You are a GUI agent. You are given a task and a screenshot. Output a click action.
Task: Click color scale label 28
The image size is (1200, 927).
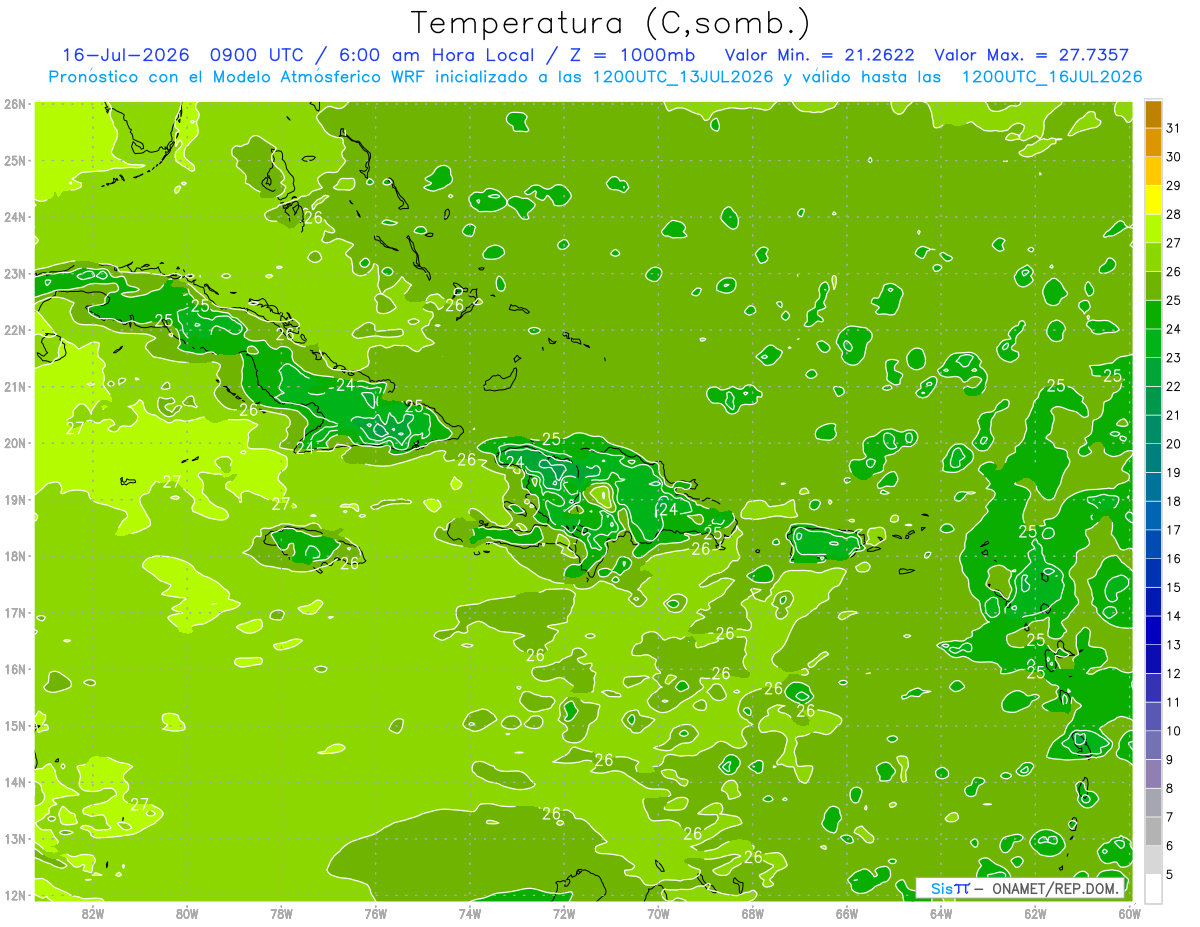click(x=1173, y=215)
